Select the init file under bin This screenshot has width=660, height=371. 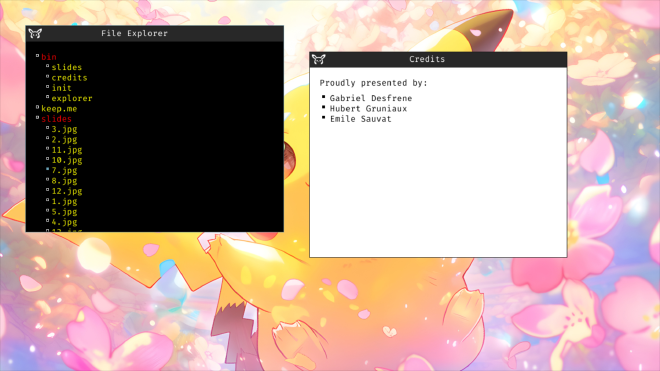point(61,88)
